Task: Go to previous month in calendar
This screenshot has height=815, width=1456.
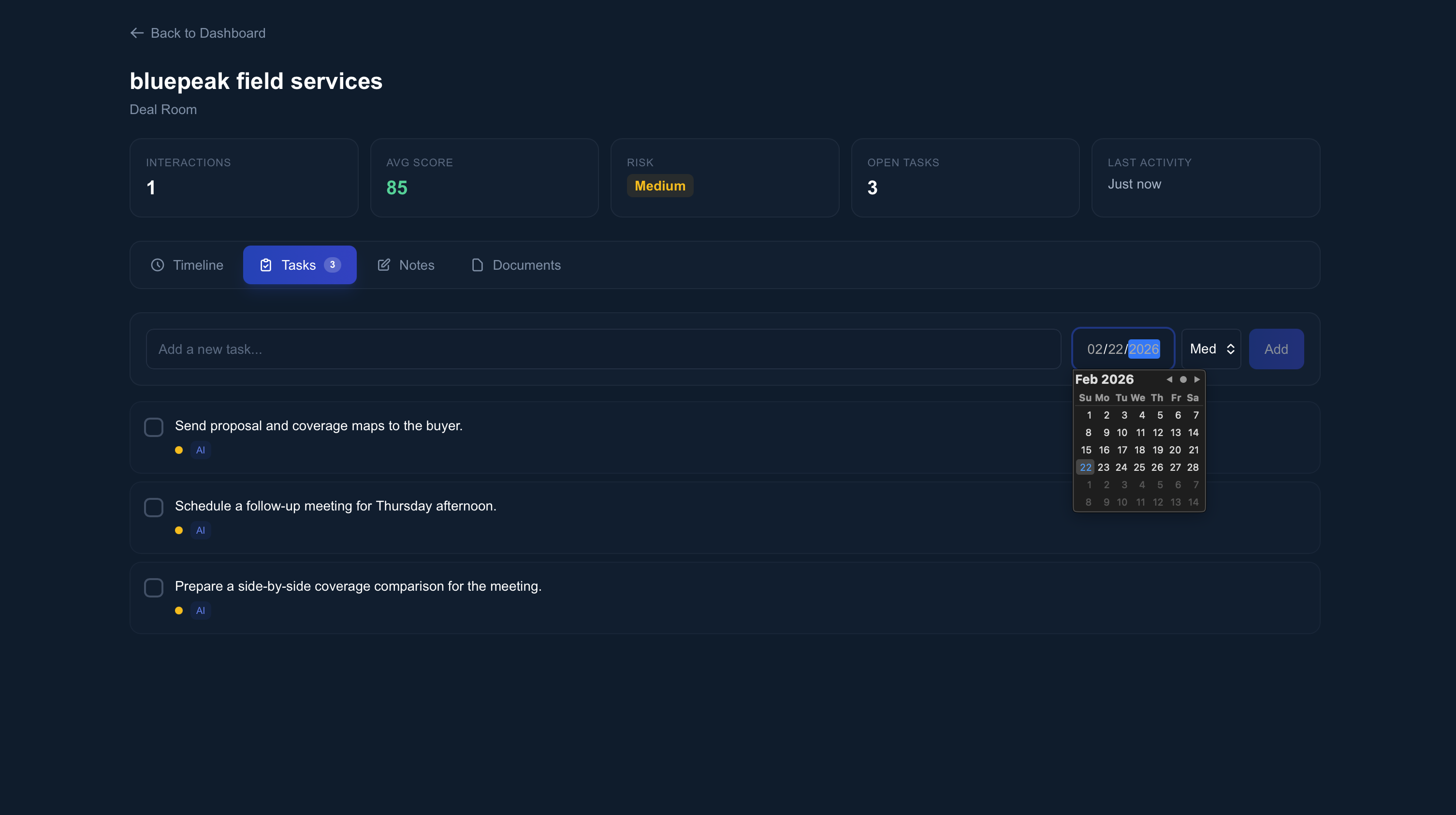Action: [1169, 379]
